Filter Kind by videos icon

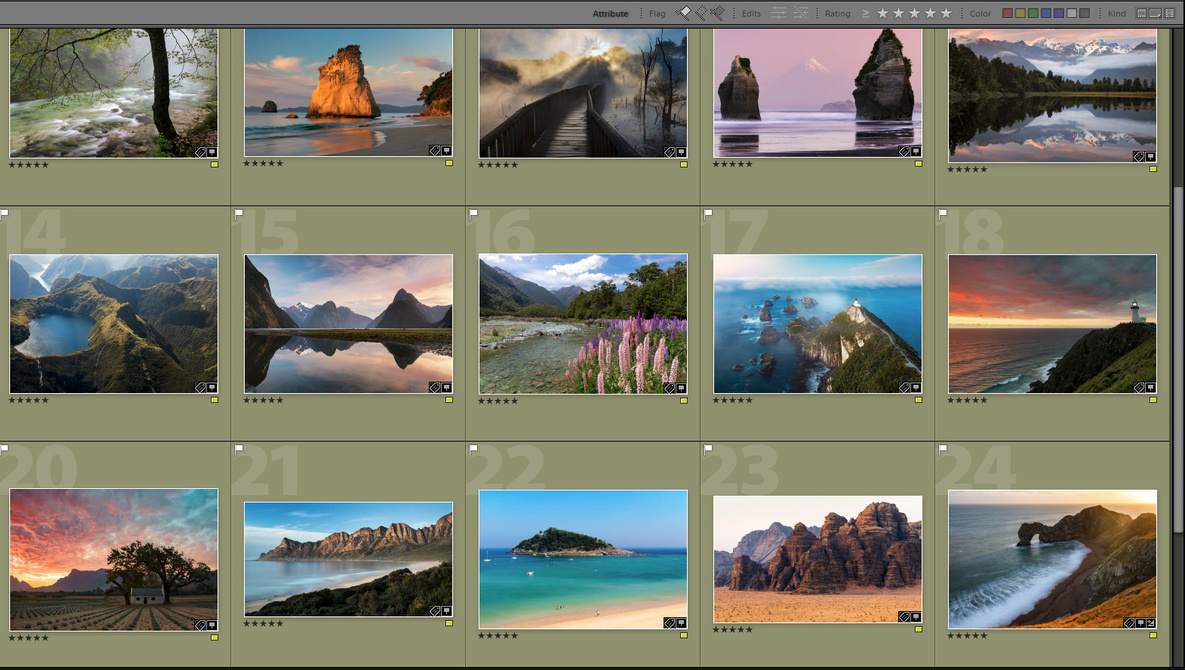coord(1168,13)
